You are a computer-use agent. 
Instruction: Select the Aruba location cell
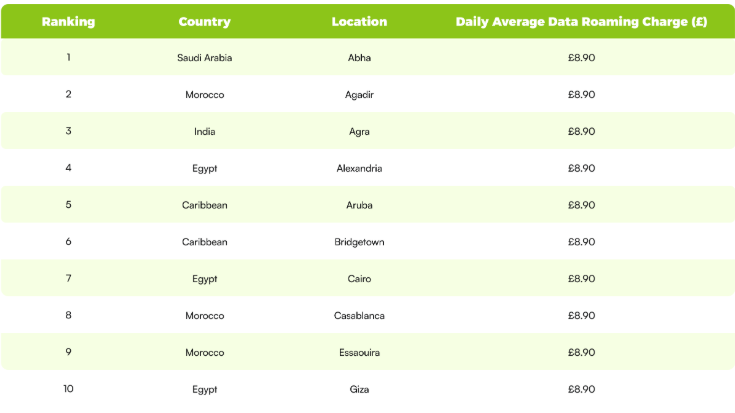click(359, 205)
